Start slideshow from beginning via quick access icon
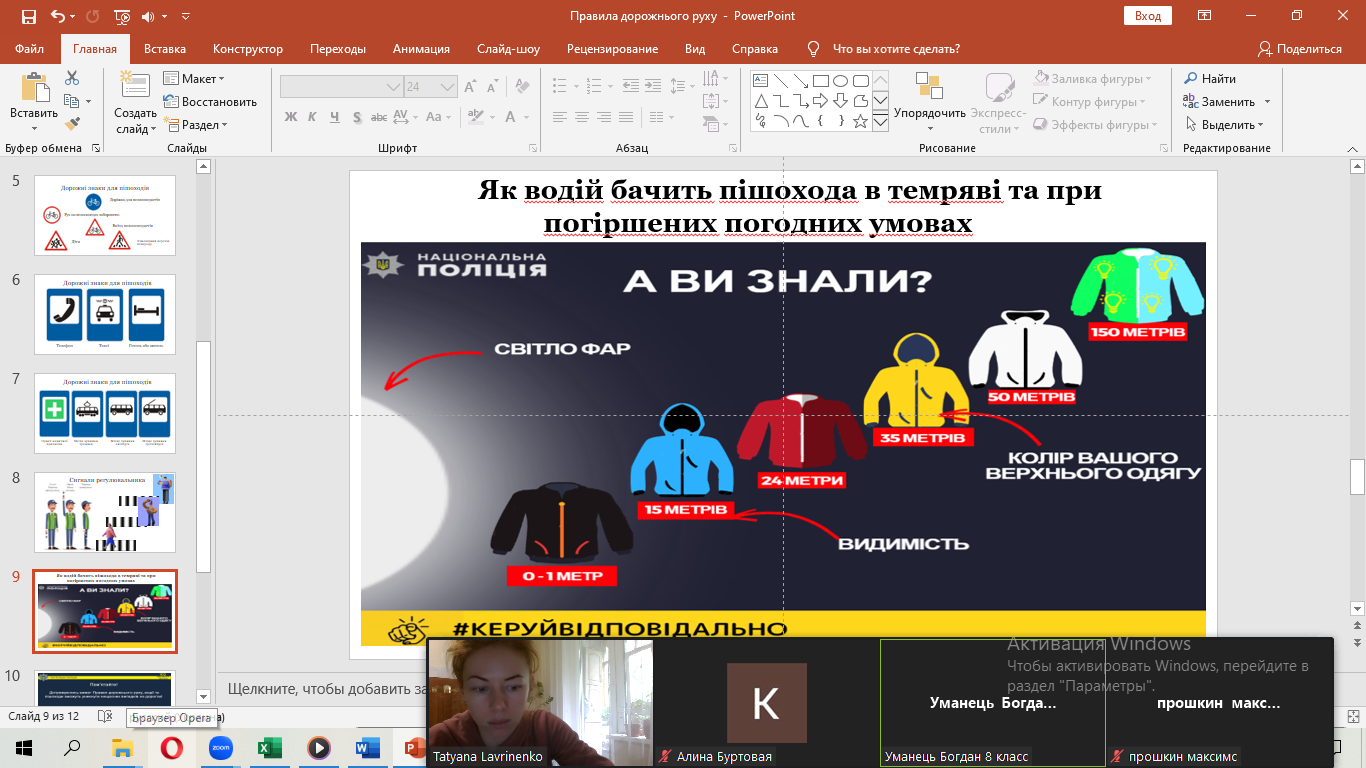 [x=122, y=16]
